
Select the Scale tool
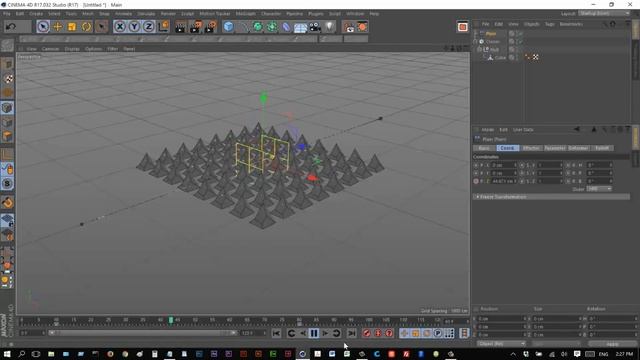point(72,27)
